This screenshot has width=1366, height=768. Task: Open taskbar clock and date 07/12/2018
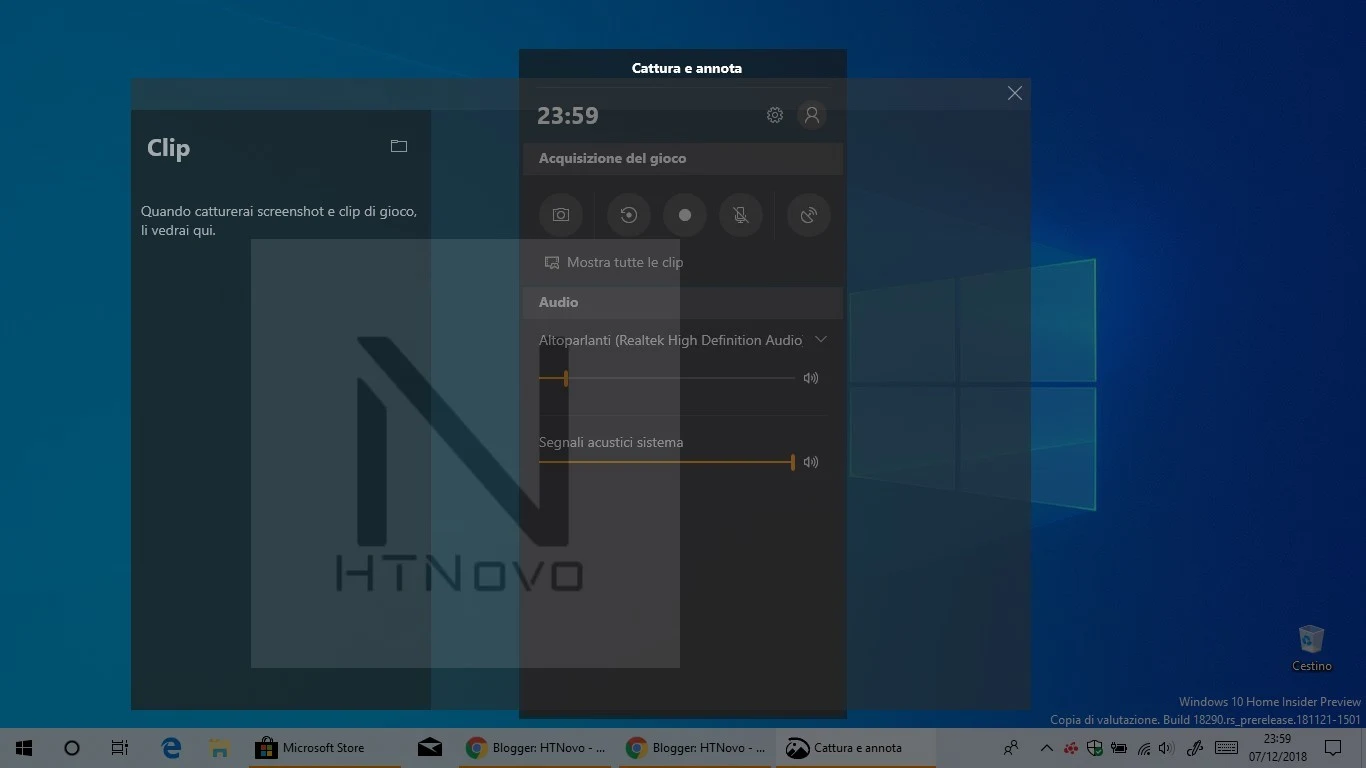pos(1278,748)
